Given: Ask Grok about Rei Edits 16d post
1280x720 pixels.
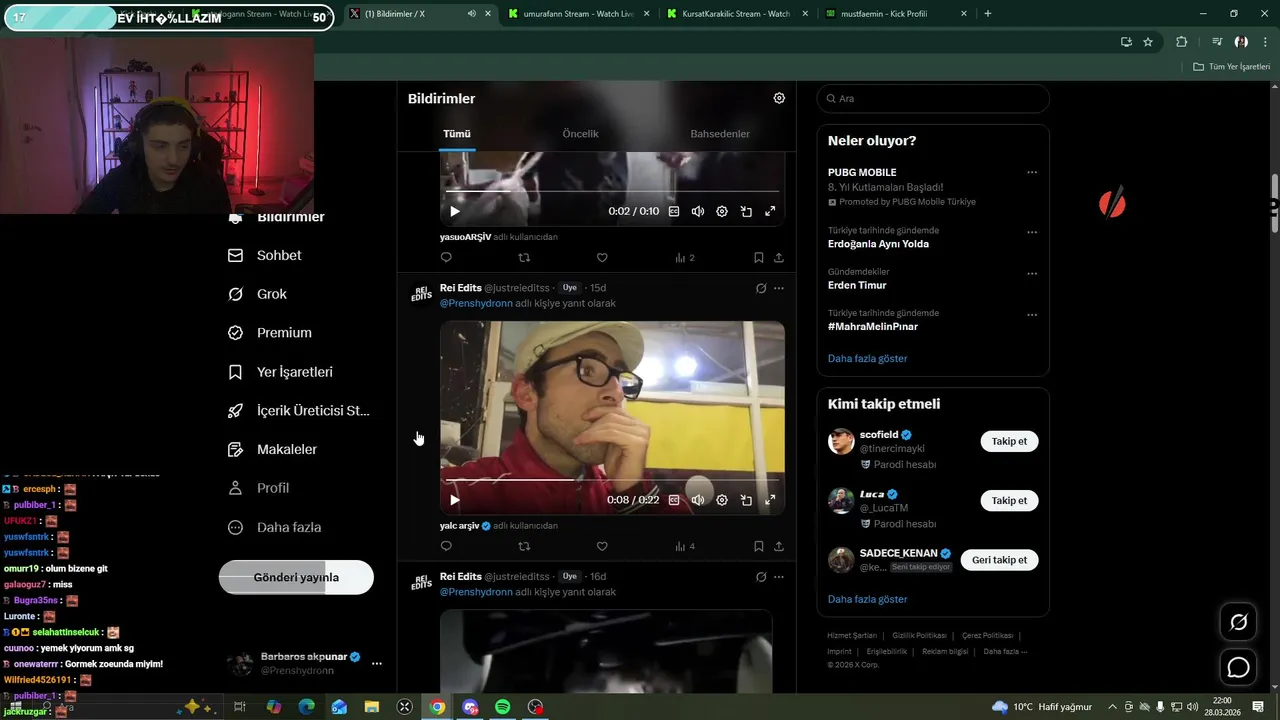Looking at the screenshot, I should point(761,577).
